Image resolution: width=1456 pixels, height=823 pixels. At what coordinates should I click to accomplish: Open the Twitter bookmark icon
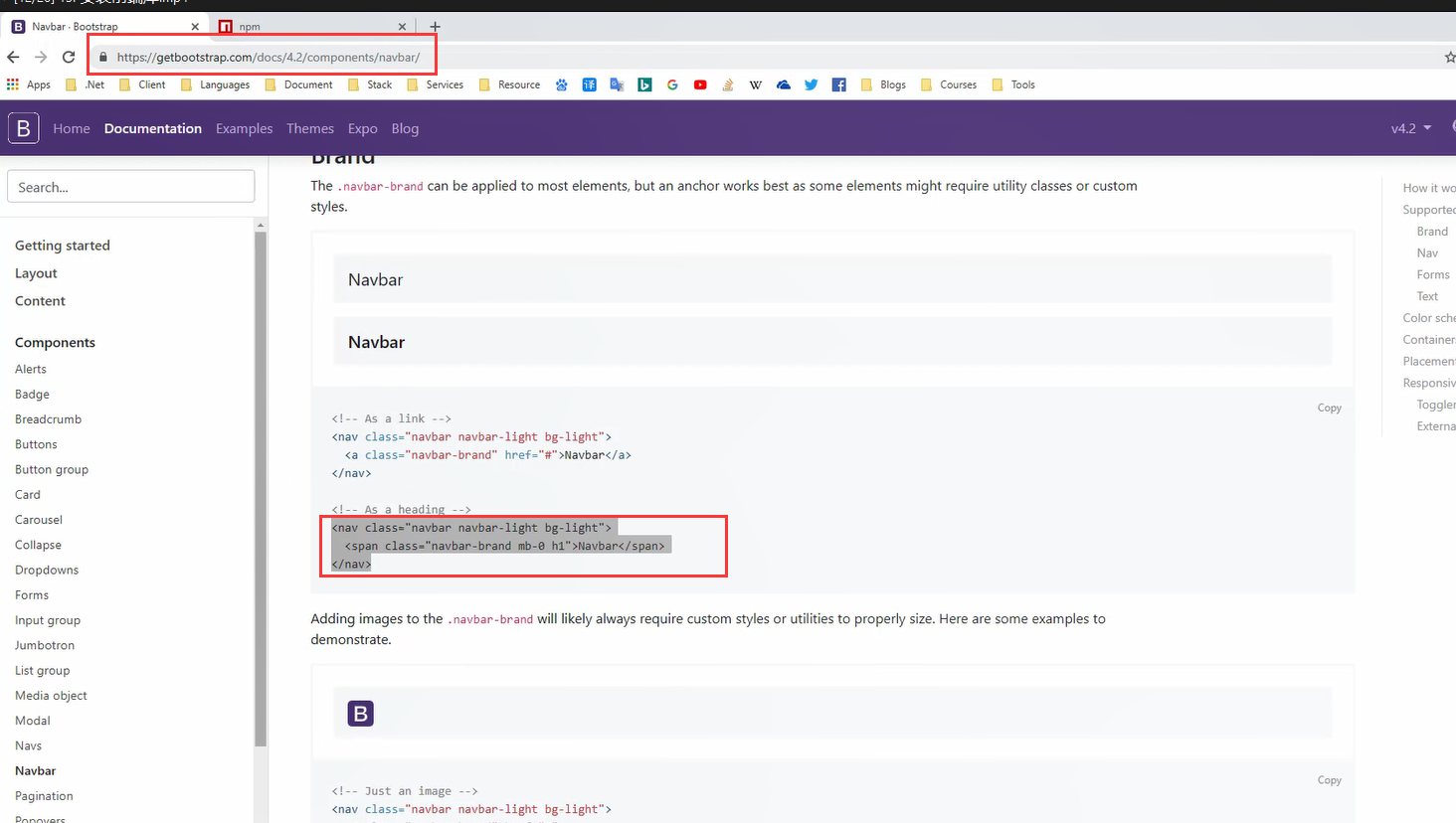812,84
